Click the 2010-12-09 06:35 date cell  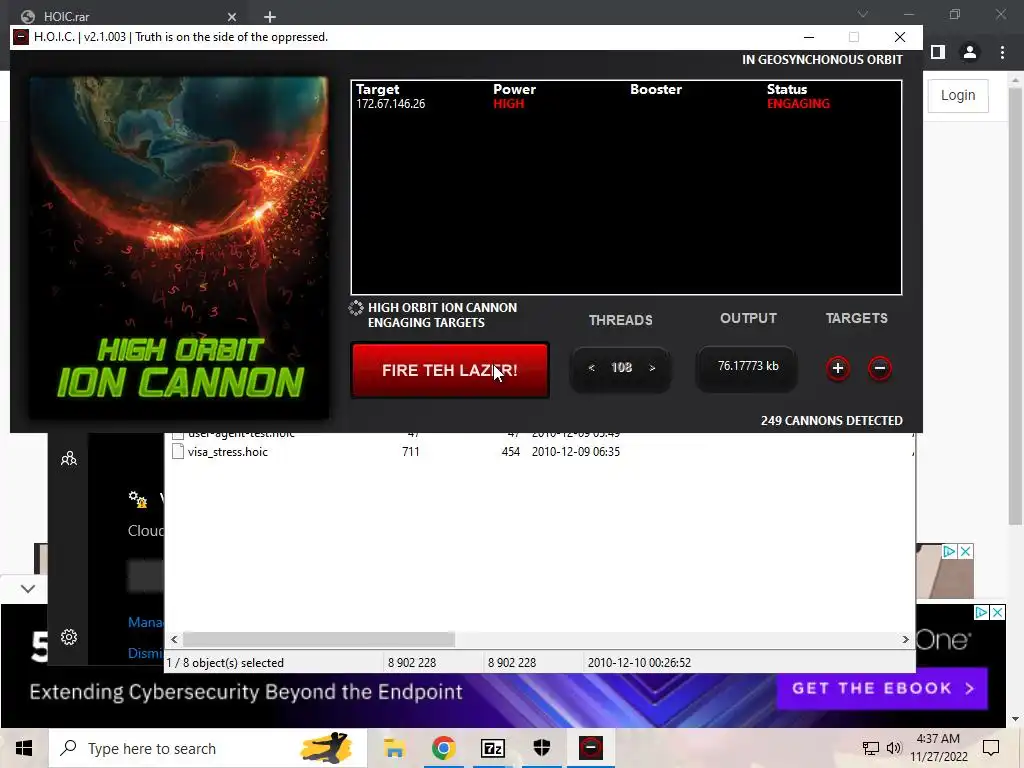[575, 452]
